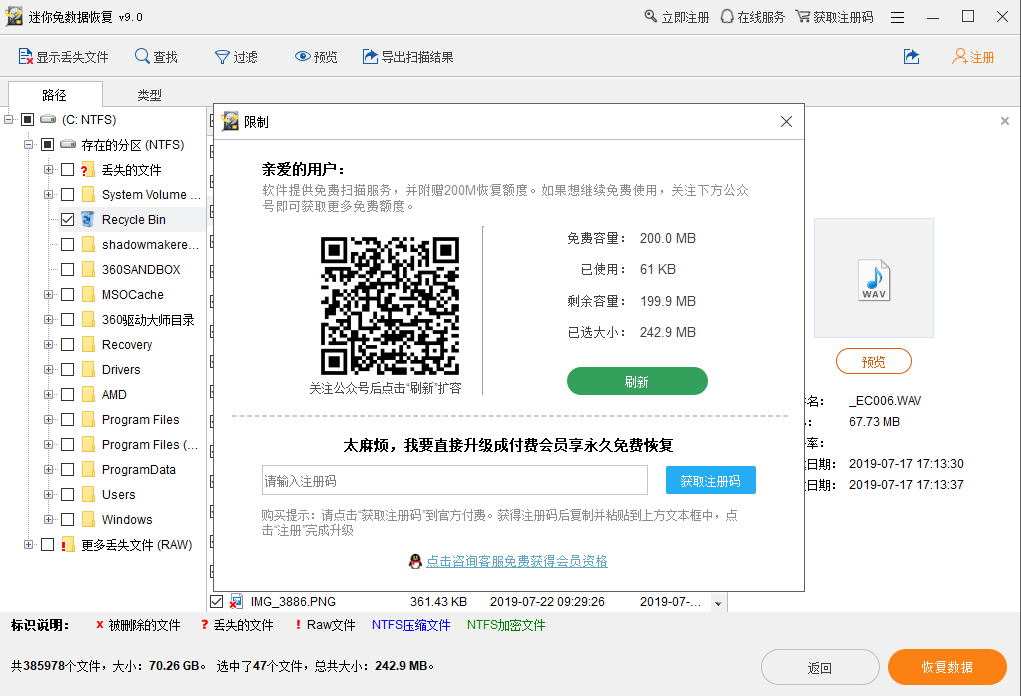The height and width of the screenshot is (696, 1021).
Task: Check the shadowmakere folder checkbox
Action: click(x=68, y=245)
